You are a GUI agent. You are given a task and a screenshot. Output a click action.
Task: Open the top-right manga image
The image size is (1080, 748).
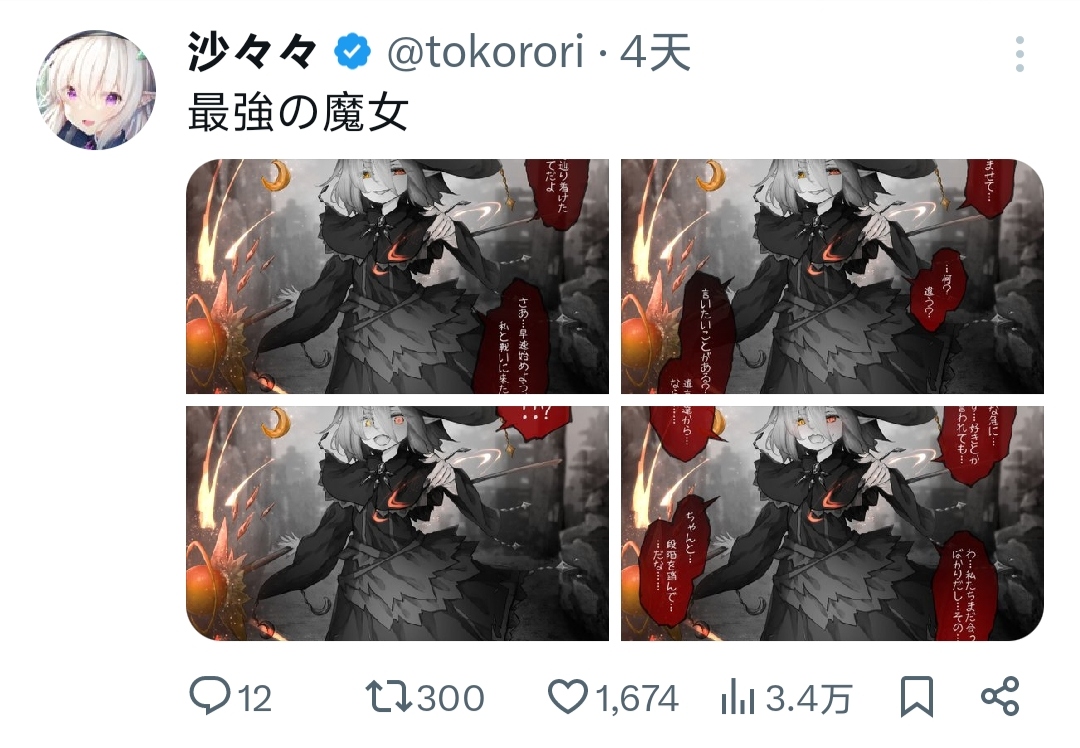tap(832, 276)
